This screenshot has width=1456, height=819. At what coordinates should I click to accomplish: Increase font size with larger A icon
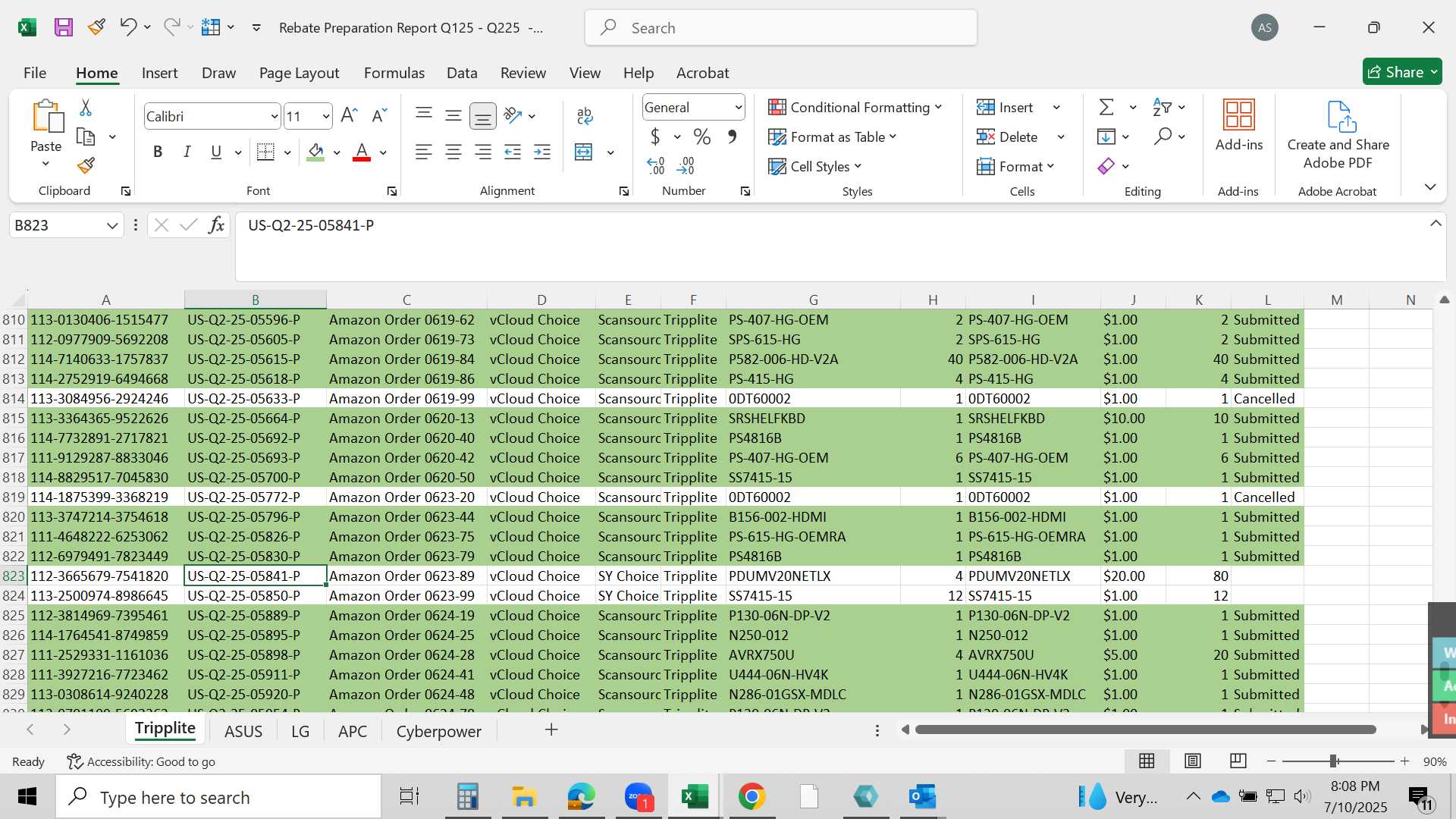pos(349,115)
